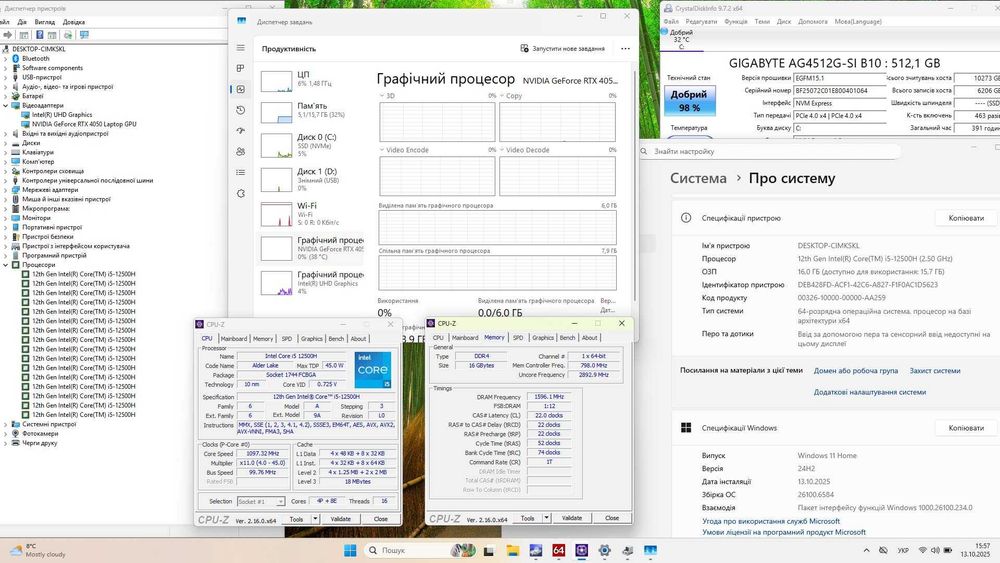Open Захист системи link
This screenshot has height=563, width=1000.
934,371
